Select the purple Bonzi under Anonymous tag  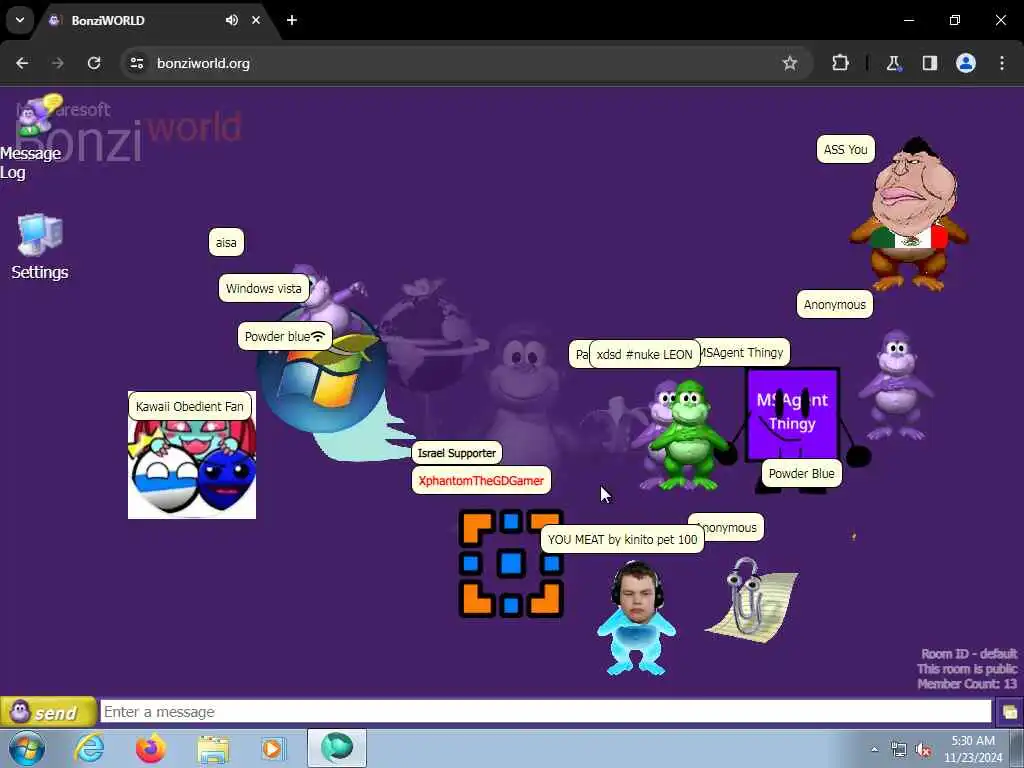896,385
